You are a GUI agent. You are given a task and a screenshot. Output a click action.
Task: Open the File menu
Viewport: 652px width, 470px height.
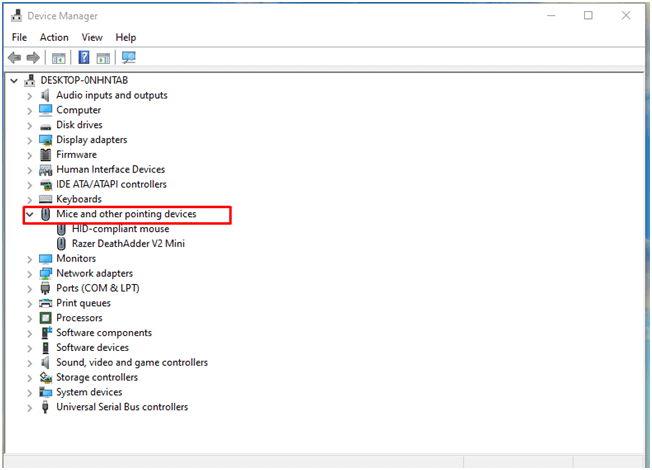tap(19, 37)
